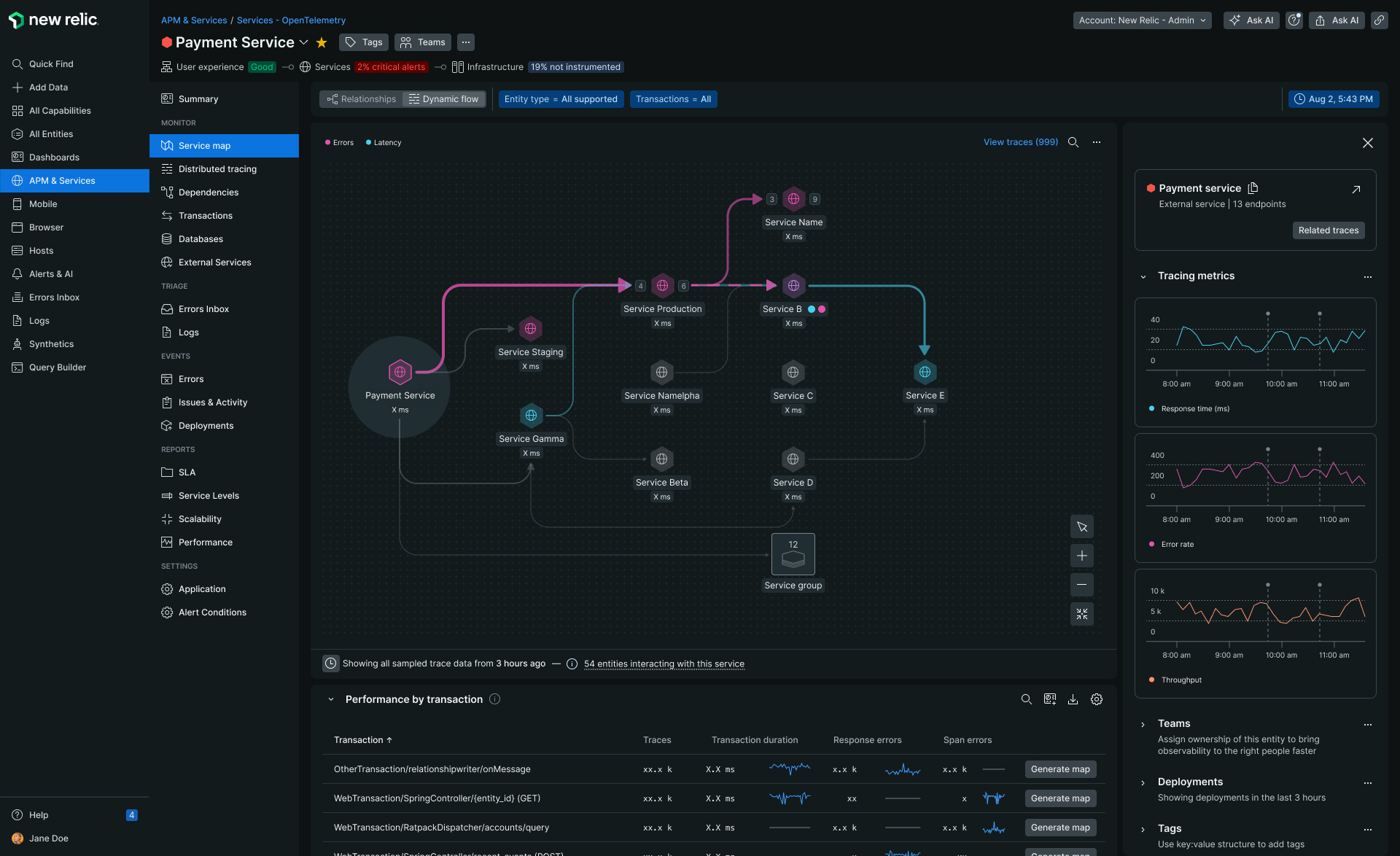The height and width of the screenshot is (856, 1400).
Task: Click the first Ask AI button with sparkle icon
Action: [x=1251, y=20]
